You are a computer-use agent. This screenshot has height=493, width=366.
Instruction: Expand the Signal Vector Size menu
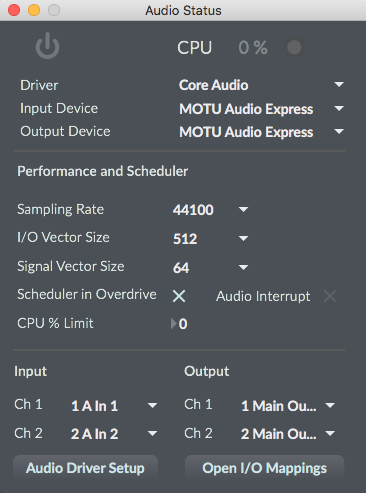tap(210, 267)
